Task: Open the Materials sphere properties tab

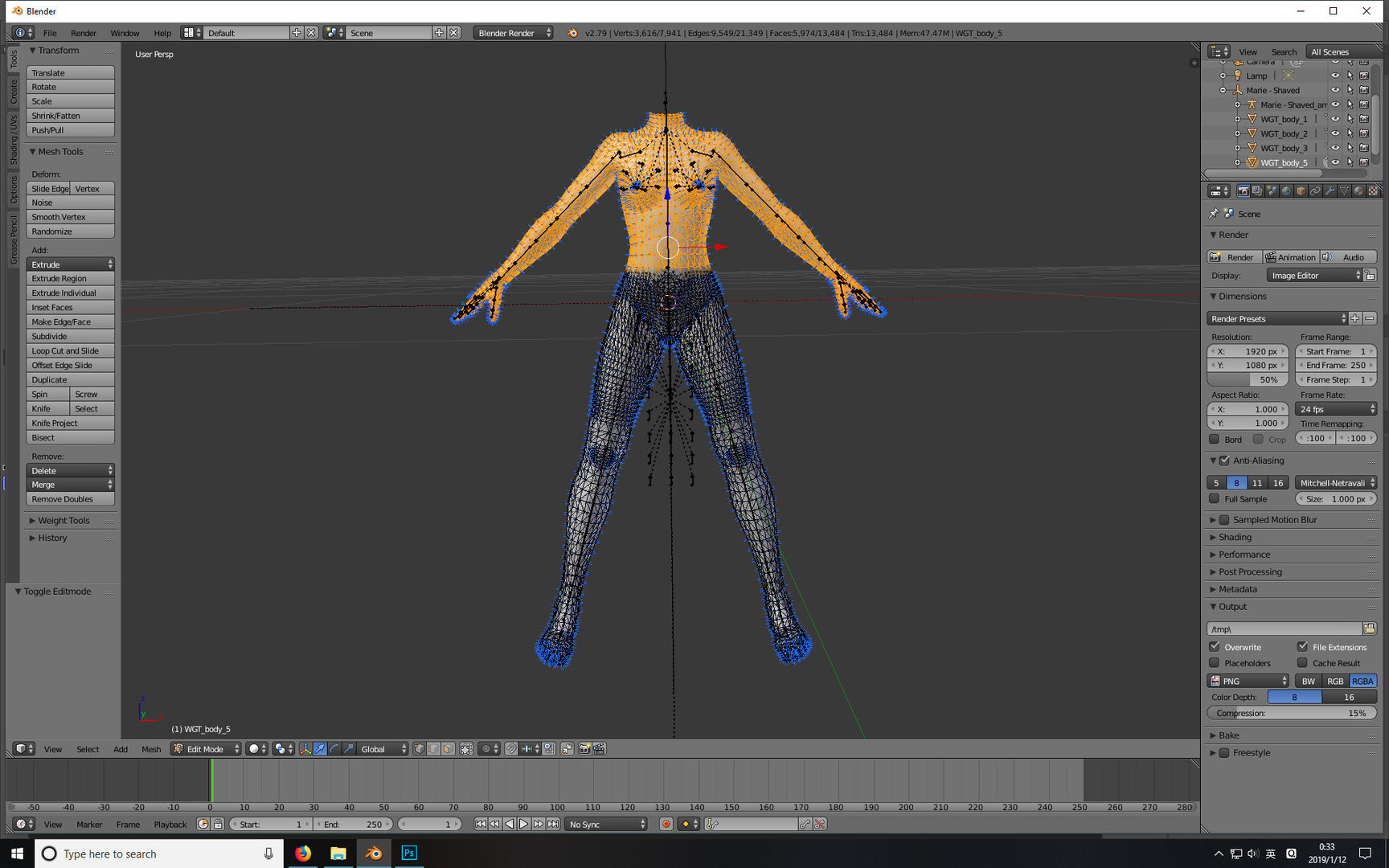Action: point(1358,190)
